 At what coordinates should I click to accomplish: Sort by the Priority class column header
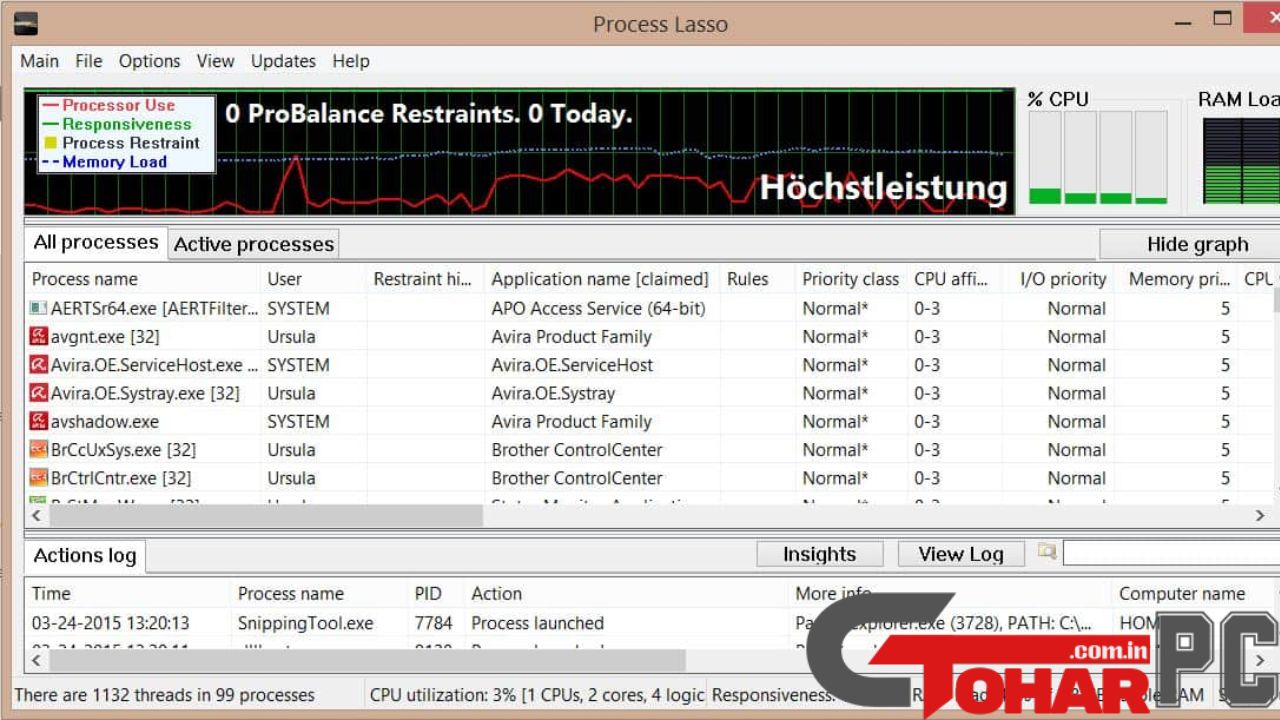click(851, 279)
